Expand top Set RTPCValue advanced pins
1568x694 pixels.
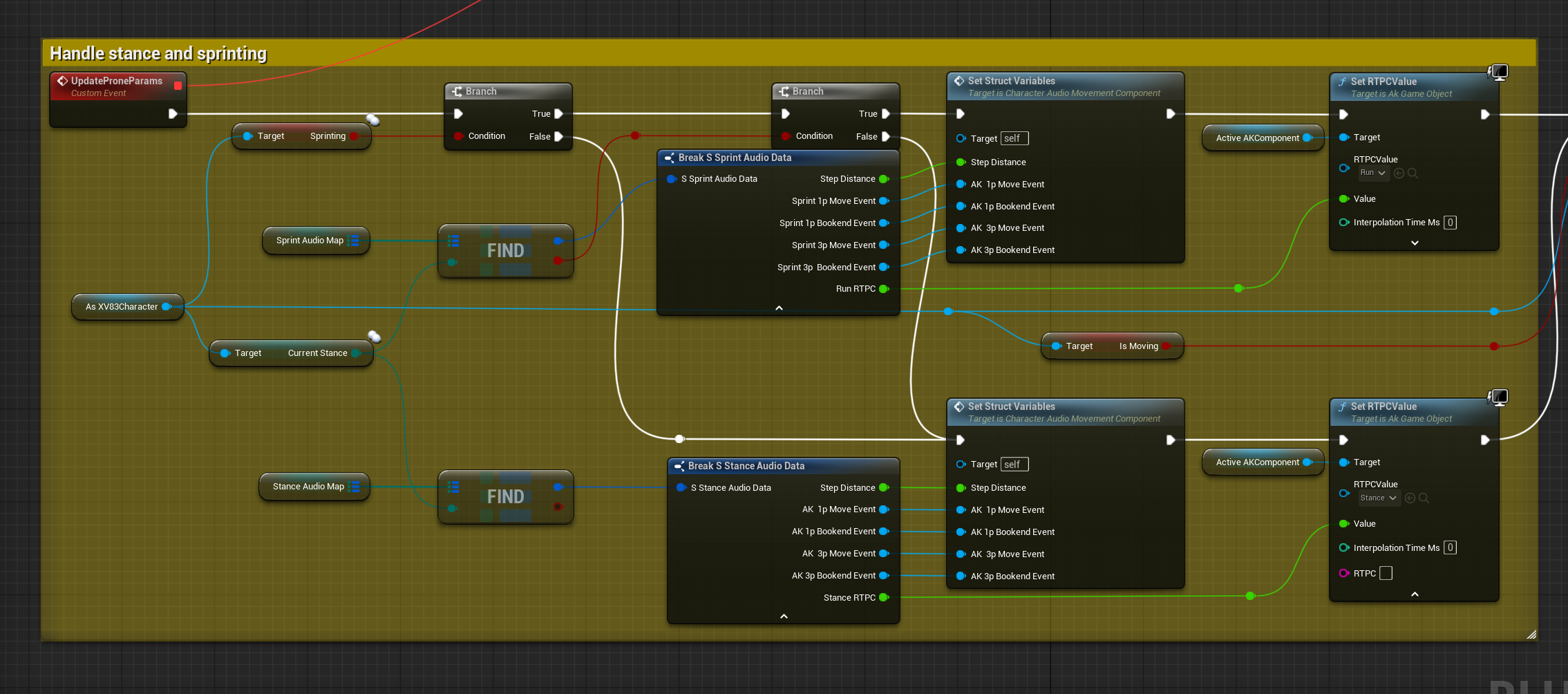pos(1415,243)
